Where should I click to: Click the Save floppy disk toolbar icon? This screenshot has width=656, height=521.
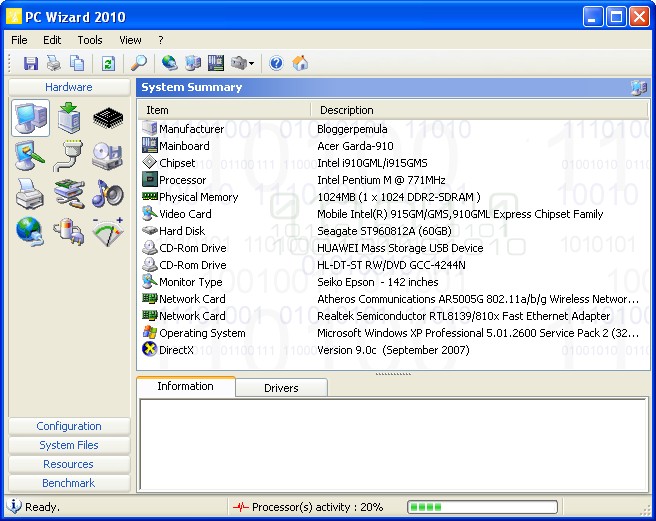pyautogui.click(x=31, y=64)
